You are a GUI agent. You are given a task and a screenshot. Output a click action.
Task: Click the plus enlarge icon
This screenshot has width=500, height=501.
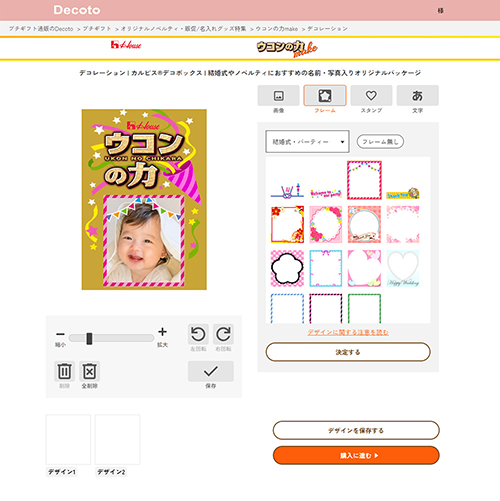point(162,332)
